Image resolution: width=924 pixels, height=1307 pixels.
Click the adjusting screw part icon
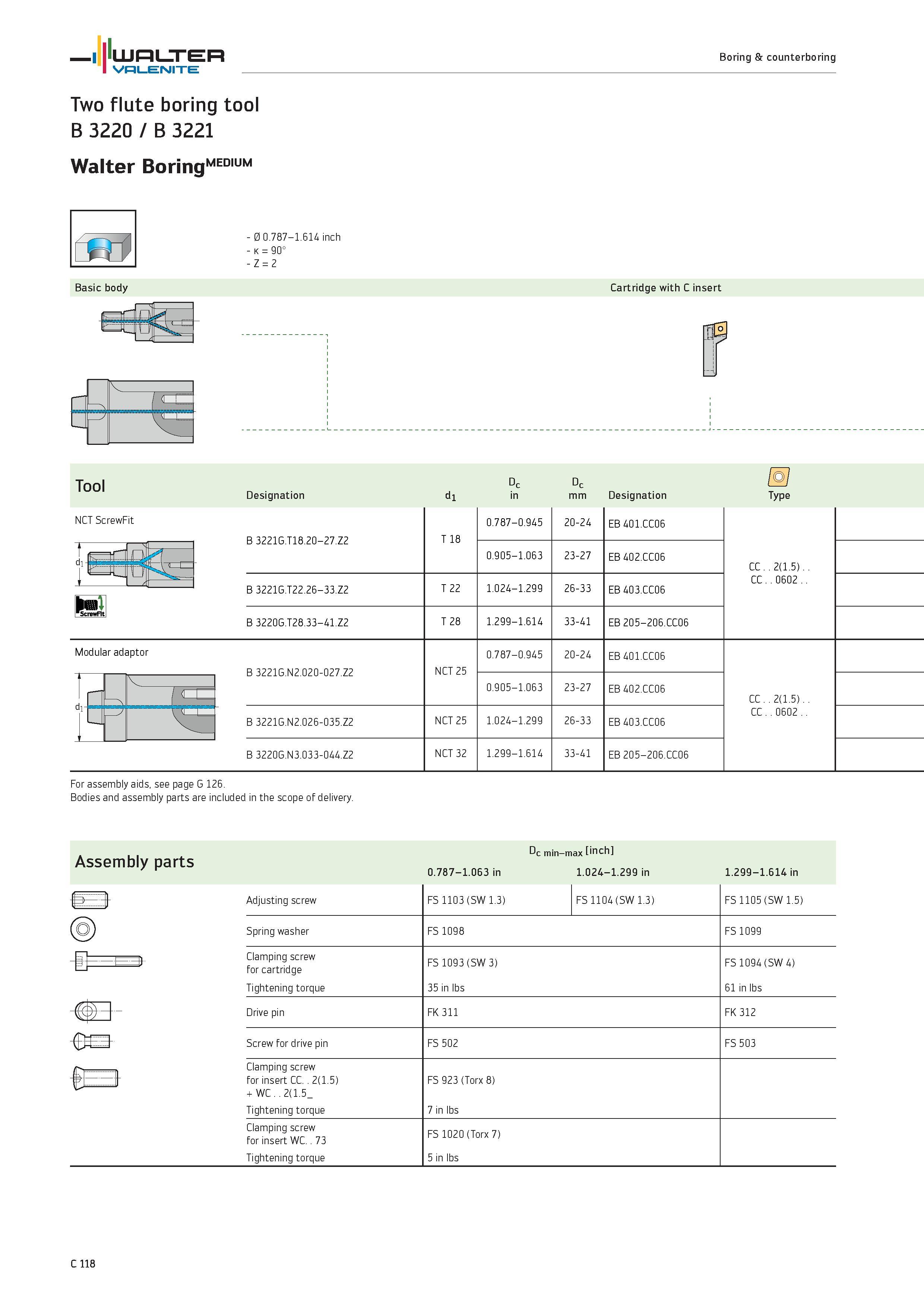pos(90,900)
